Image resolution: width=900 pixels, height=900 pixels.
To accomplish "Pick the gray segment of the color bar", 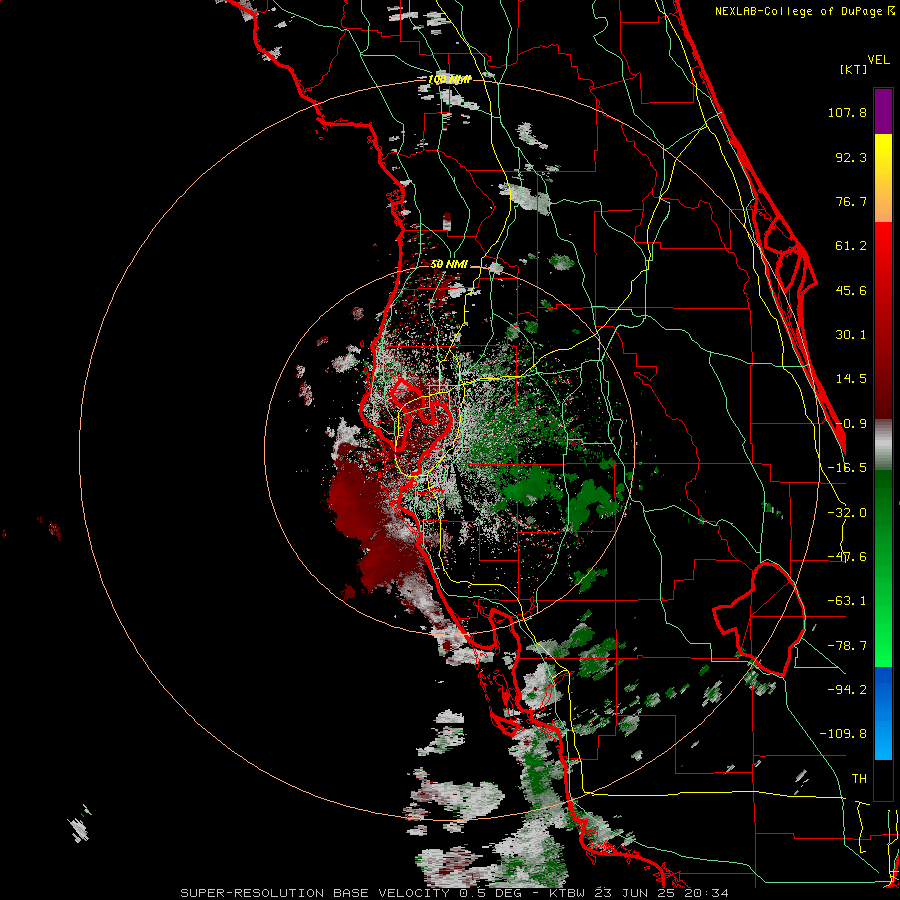I will (x=883, y=445).
